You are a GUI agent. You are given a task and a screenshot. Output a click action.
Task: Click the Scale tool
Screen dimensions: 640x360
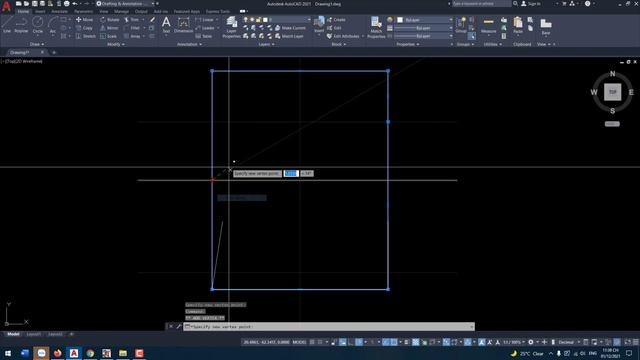[109, 36]
